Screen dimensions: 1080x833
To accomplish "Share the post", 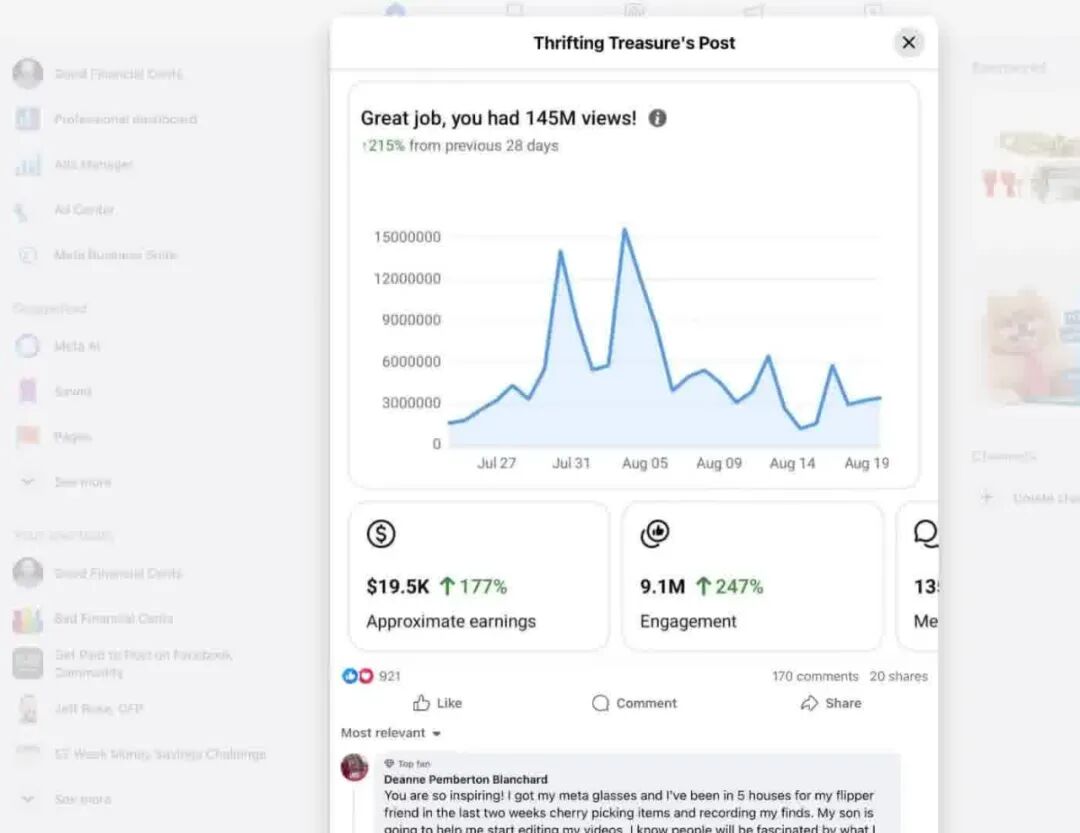I will click(831, 703).
